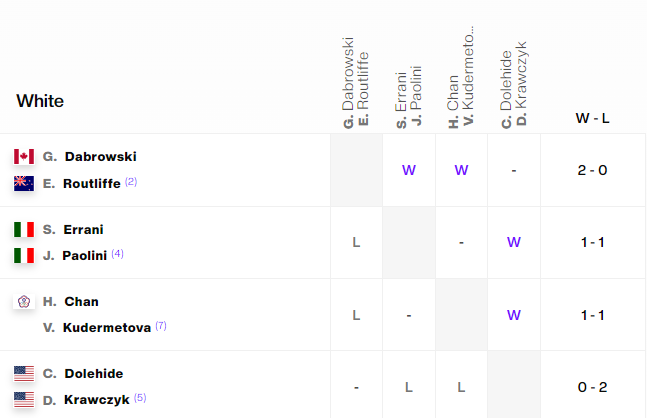Open V. Kudermetova player profile
This screenshot has height=418, width=647.
(x=97, y=327)
